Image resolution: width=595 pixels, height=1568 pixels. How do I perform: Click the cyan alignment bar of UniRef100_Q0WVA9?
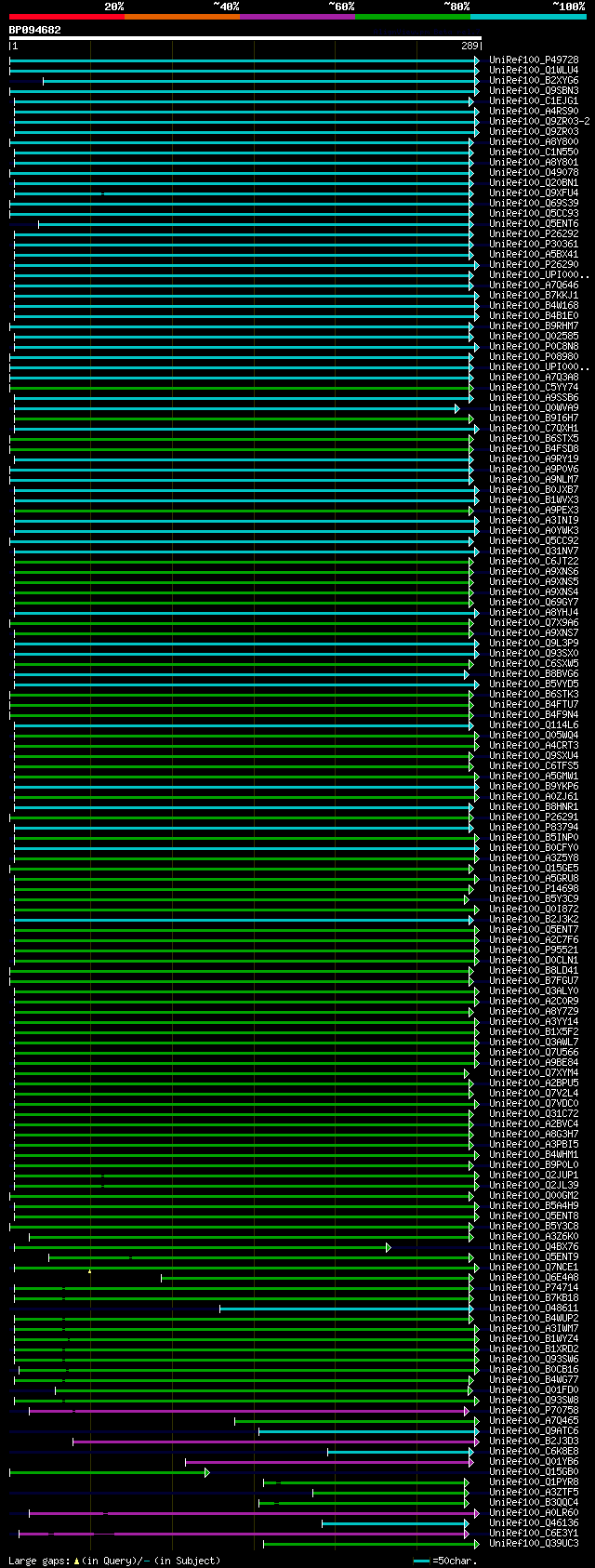pos(236,408)
